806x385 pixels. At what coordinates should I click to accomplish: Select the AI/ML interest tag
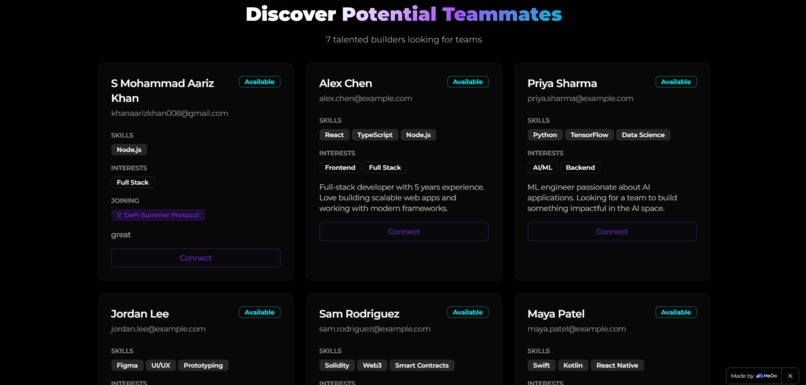542,168
